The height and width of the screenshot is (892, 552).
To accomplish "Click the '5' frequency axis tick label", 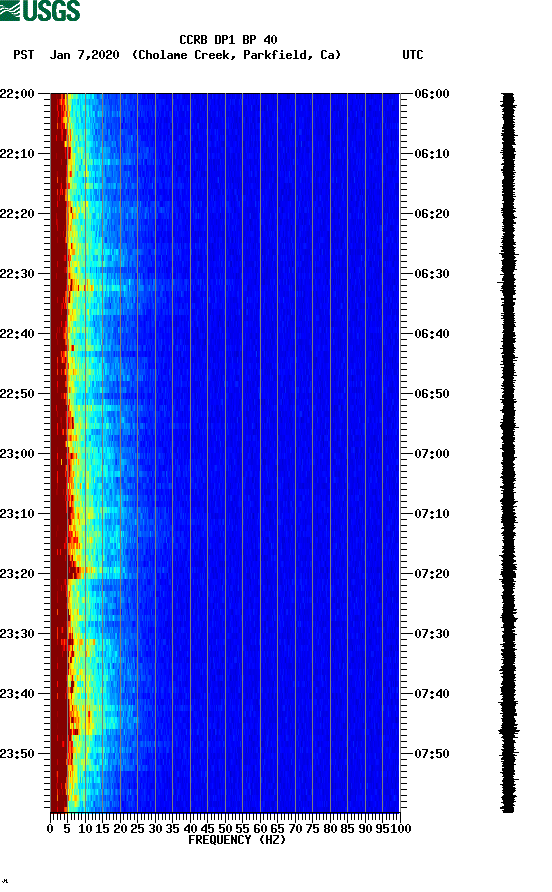I will tap(67, 829).
